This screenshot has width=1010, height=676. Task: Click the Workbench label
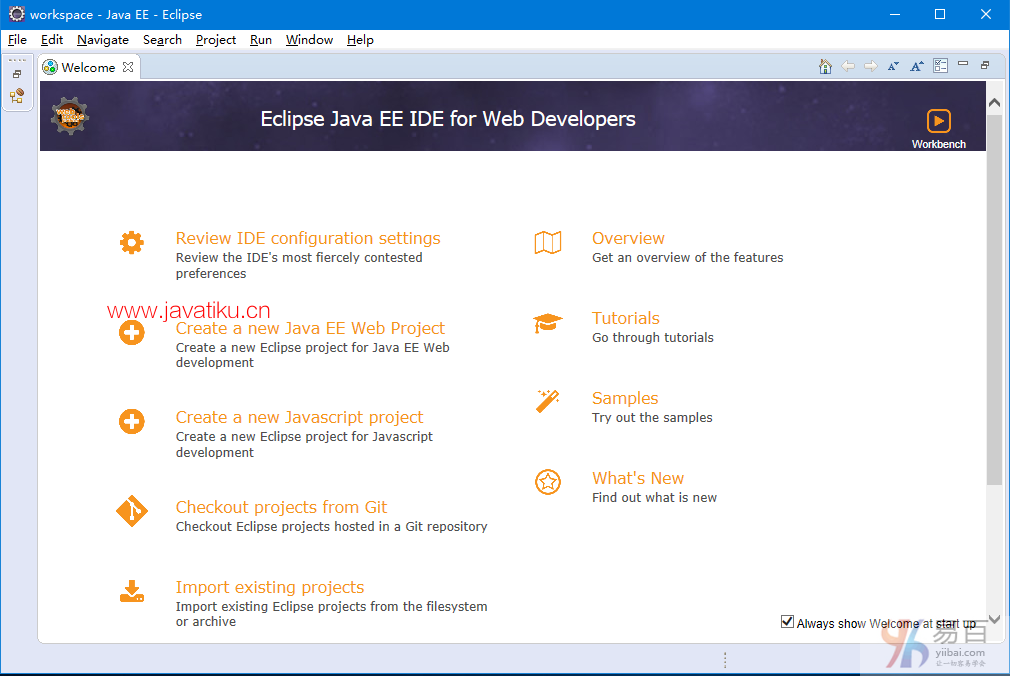coord(939,144)
